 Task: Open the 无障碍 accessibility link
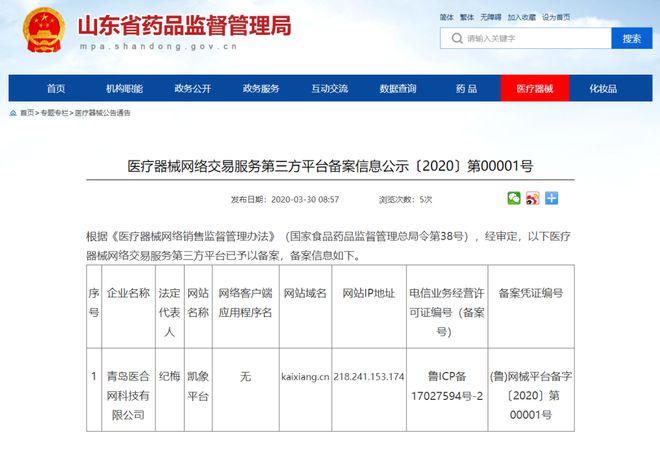(491, 17)
